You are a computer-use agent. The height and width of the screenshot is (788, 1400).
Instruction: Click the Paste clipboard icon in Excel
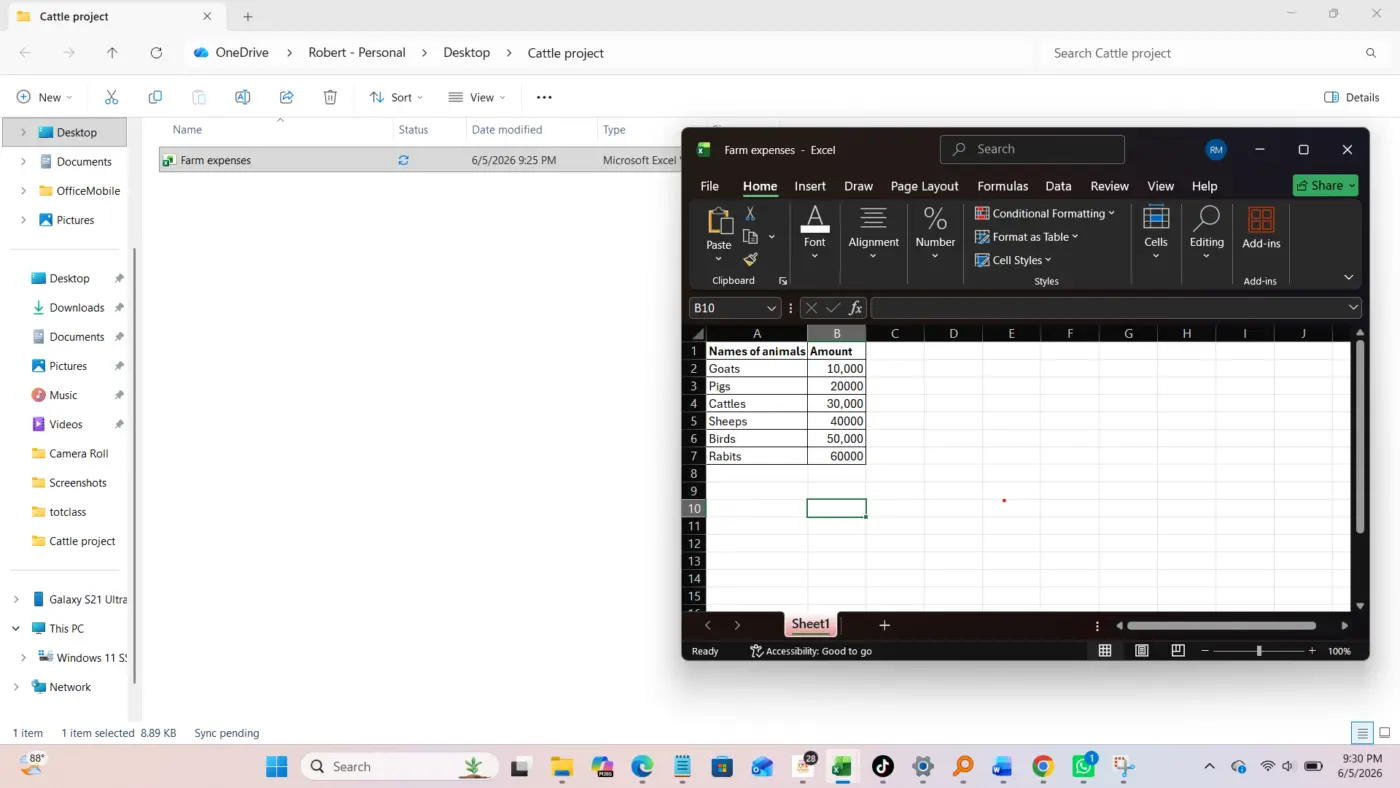coord(719,221)
